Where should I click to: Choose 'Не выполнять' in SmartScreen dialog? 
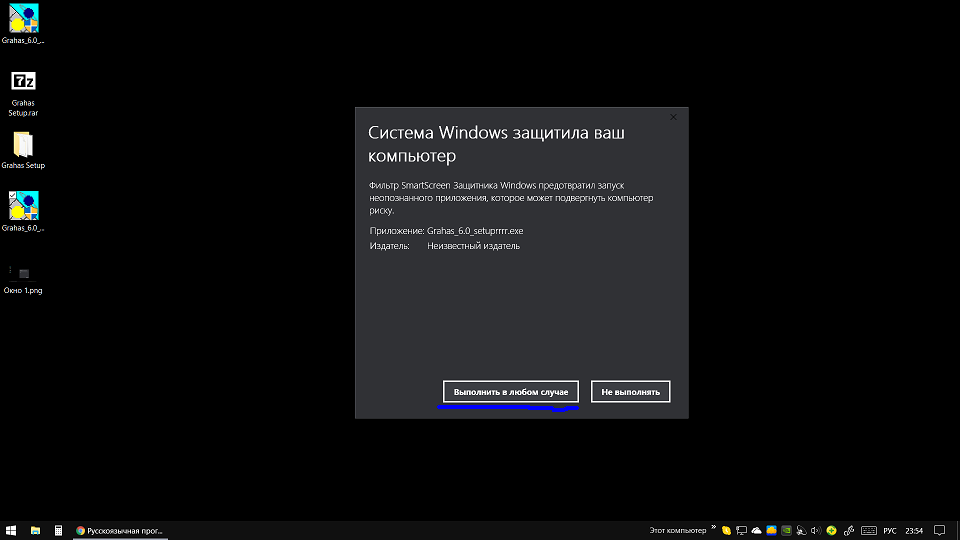tap(630, 392)
